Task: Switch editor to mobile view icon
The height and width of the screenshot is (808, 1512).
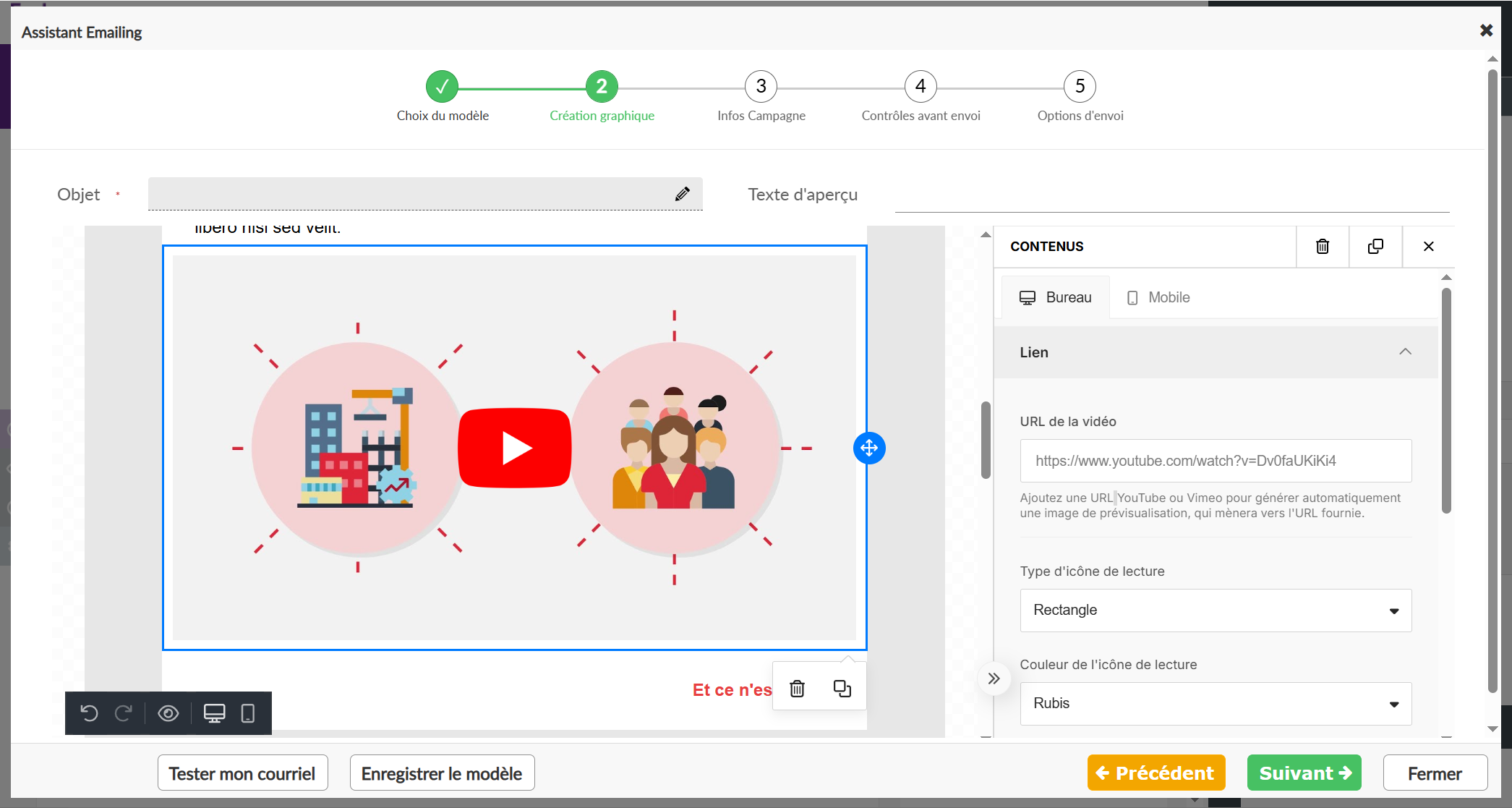Action: pos(247,713)
